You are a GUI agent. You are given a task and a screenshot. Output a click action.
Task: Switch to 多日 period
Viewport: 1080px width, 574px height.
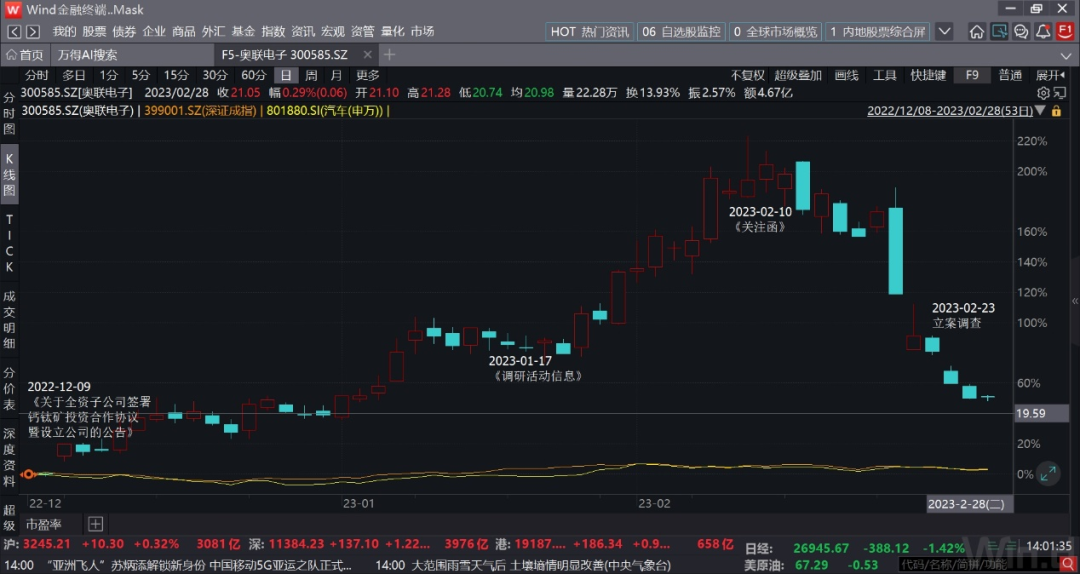pos(74,75)
